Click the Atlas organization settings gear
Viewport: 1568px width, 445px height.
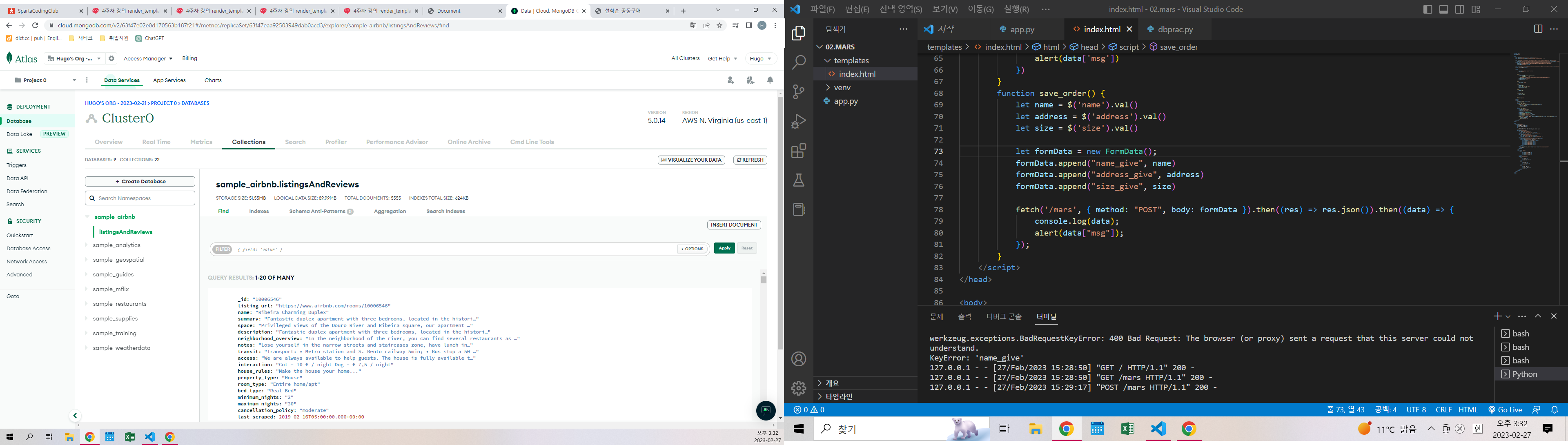pos(111,58)
